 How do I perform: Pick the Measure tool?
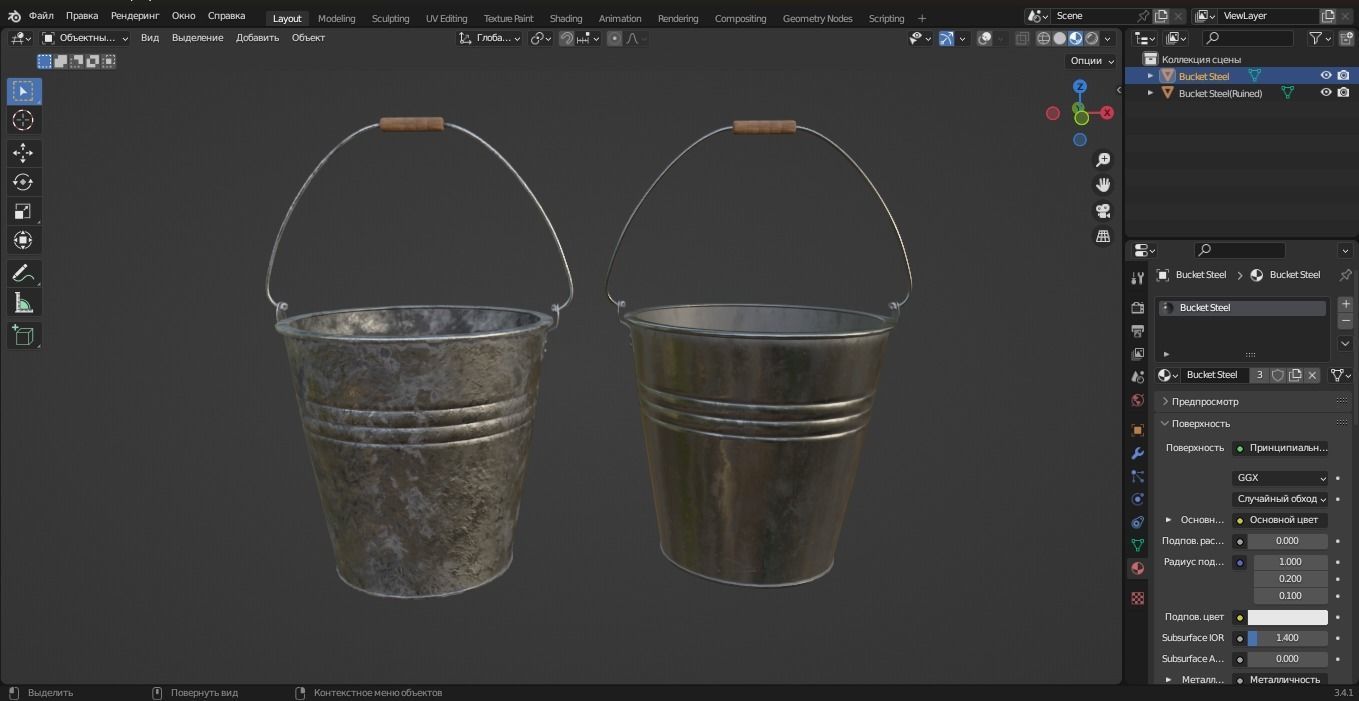pyautogui.click(x=23, y=303)
